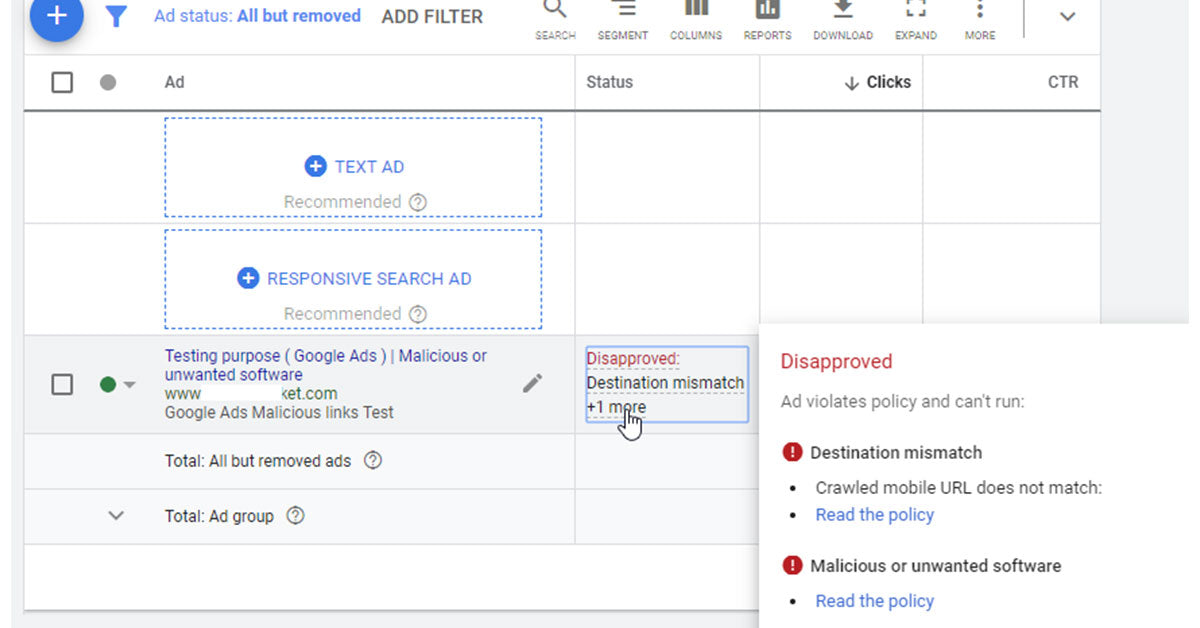Screen dimensions: 1200x628
Task: Click the Google Ads Malicious links Test description
Action: tap(279, 412)
